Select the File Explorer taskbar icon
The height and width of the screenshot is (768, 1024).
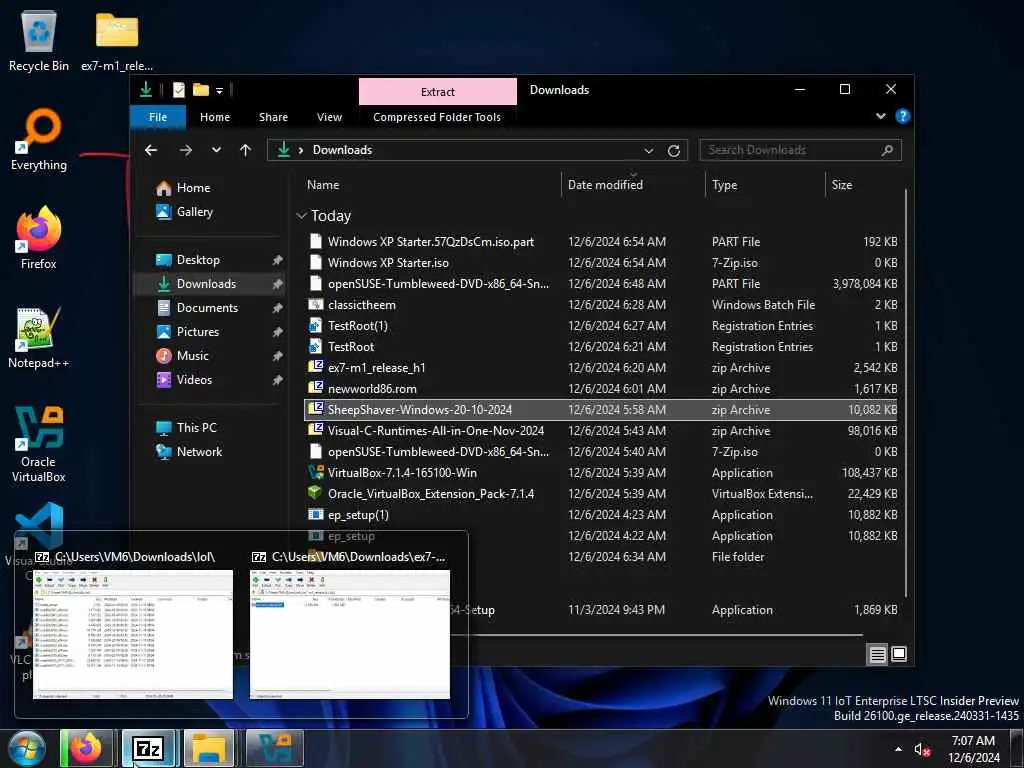209,748
